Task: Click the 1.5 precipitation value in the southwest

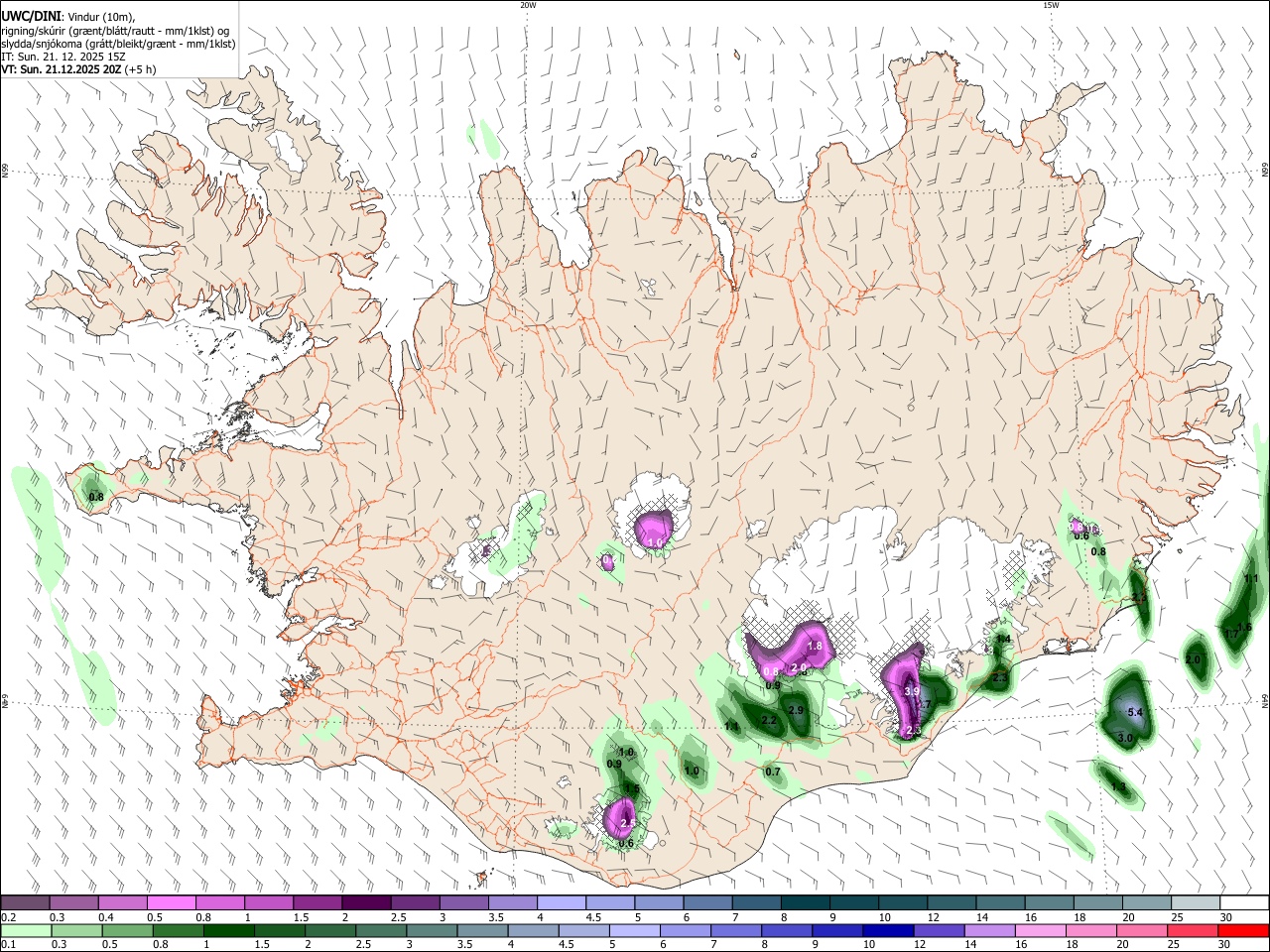Action: pos(632,789)
